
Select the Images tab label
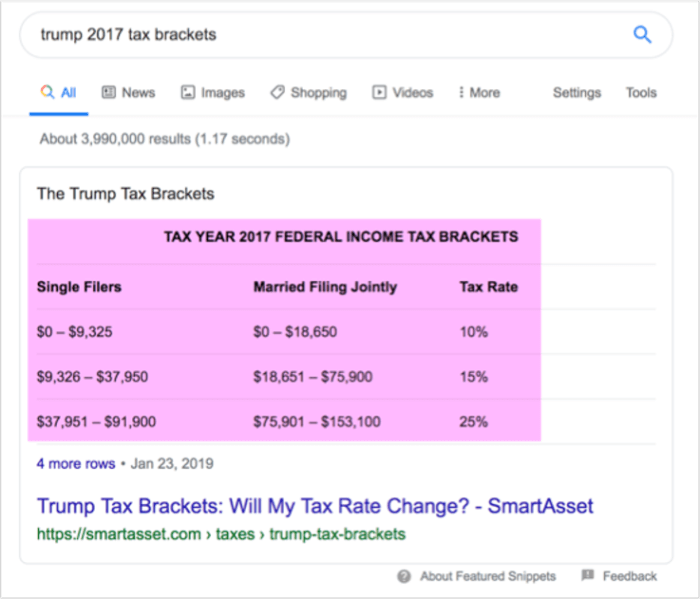222,92
